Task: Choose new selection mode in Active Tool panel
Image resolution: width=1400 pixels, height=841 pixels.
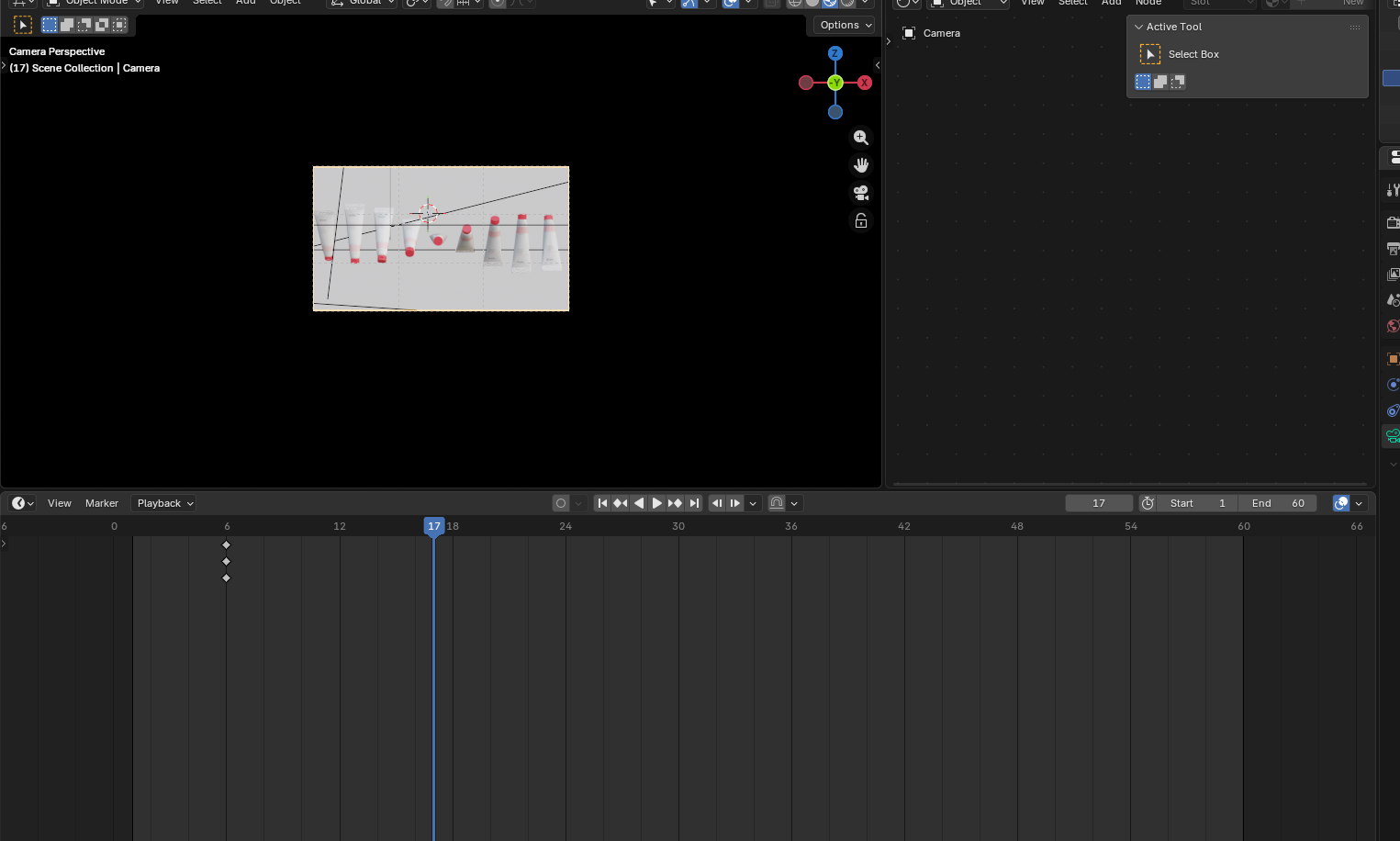Action: click(x=1143, y=82)
